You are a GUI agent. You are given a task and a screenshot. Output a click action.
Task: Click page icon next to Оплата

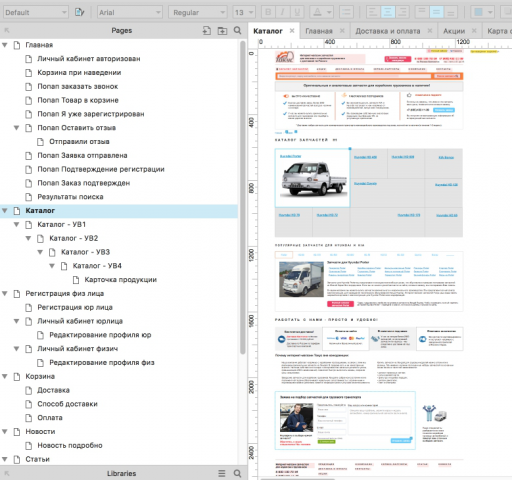click(29, 418)
